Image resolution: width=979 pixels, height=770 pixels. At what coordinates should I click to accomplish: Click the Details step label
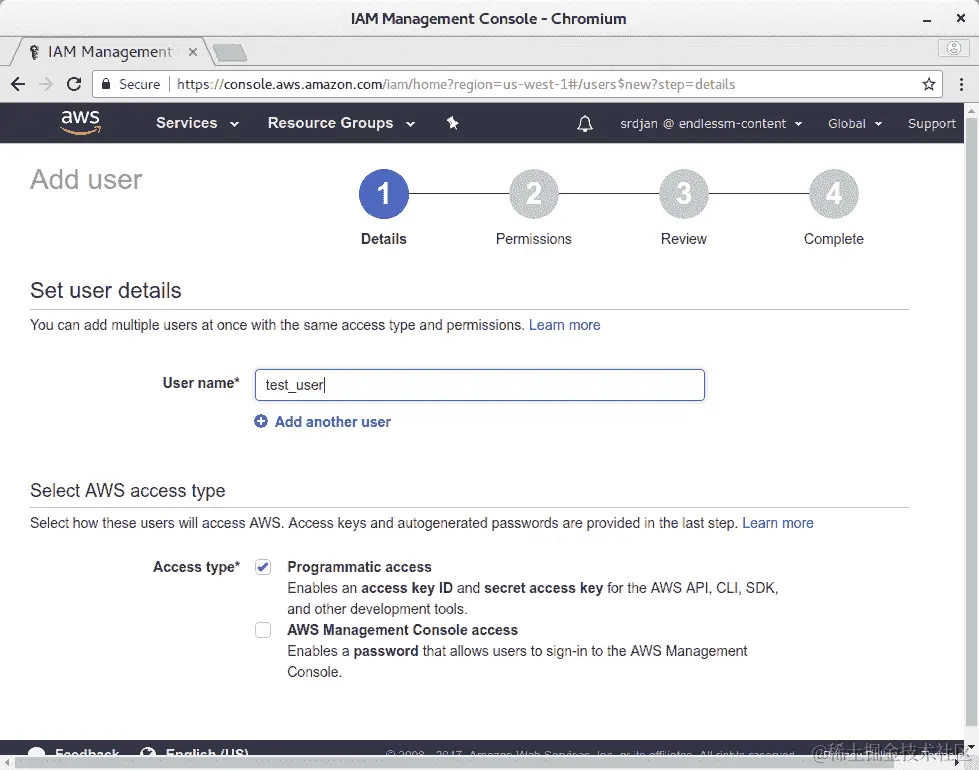[x=383, y=239]
